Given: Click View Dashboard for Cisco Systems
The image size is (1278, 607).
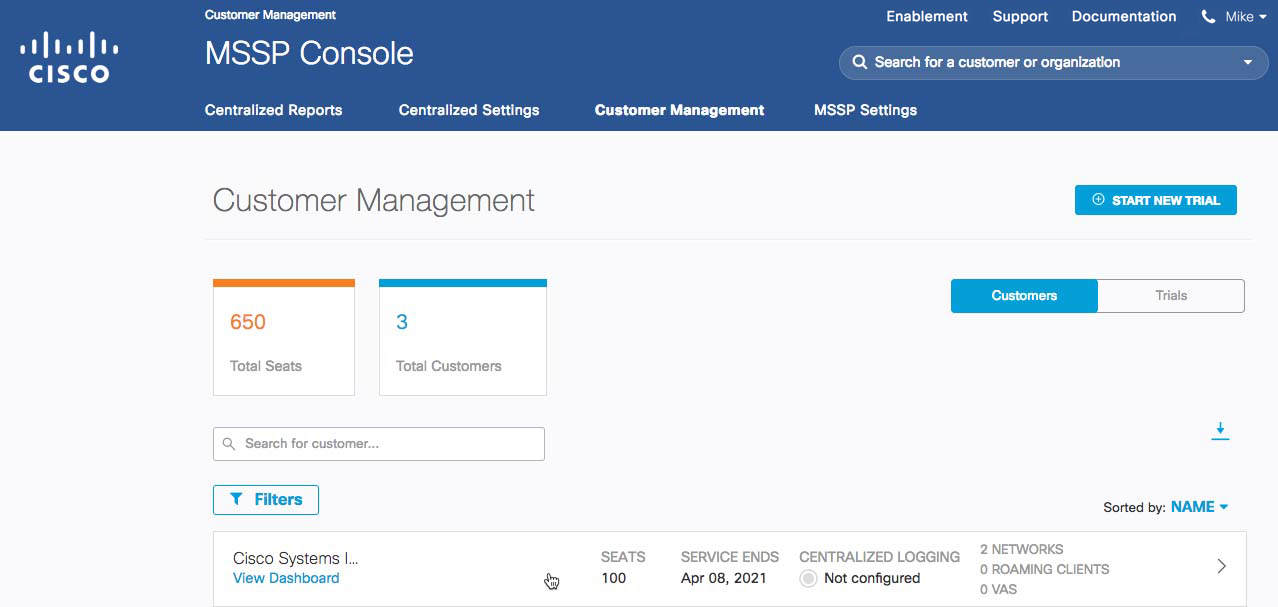Looking at the screenshot, I should pyautogui.click(x=286, y=578).
